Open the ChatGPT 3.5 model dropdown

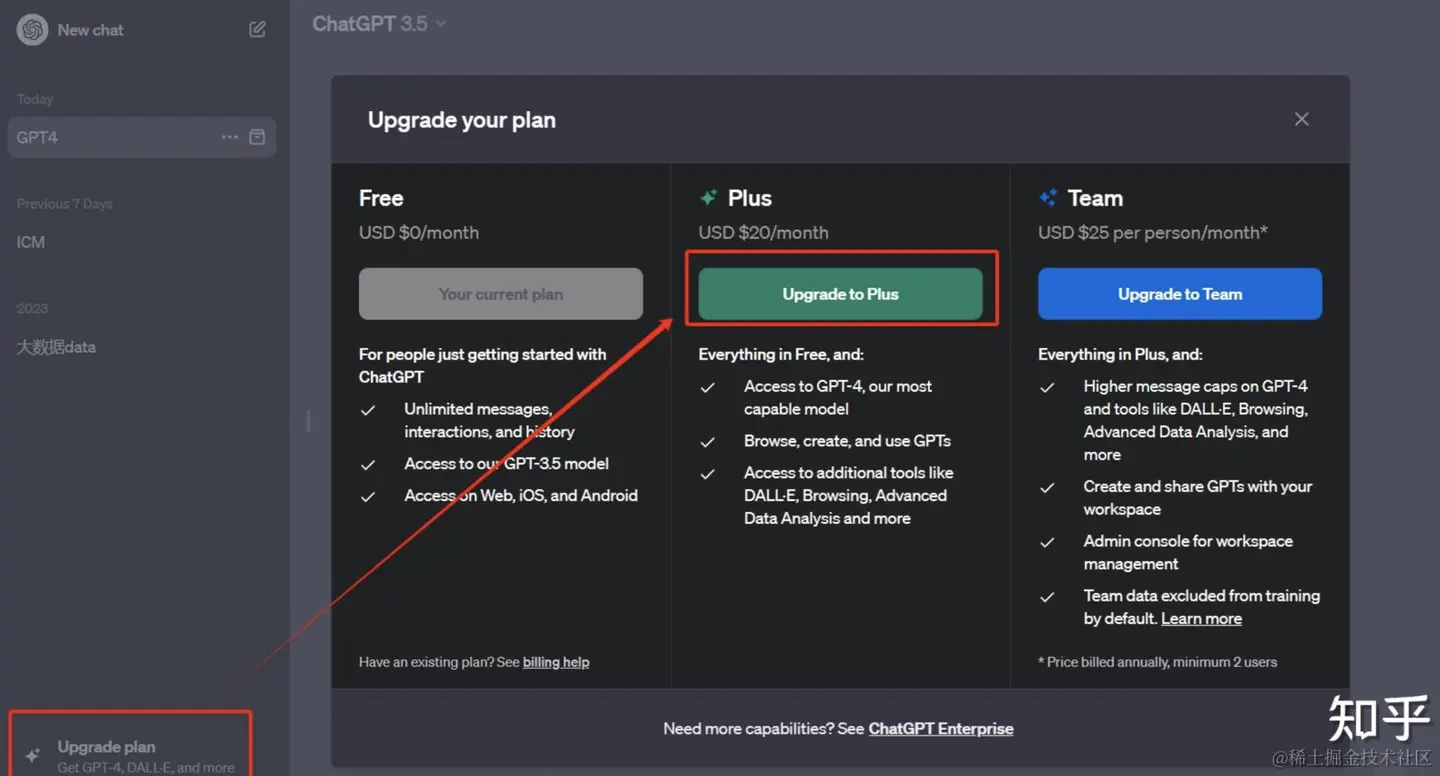pos(379,24)
